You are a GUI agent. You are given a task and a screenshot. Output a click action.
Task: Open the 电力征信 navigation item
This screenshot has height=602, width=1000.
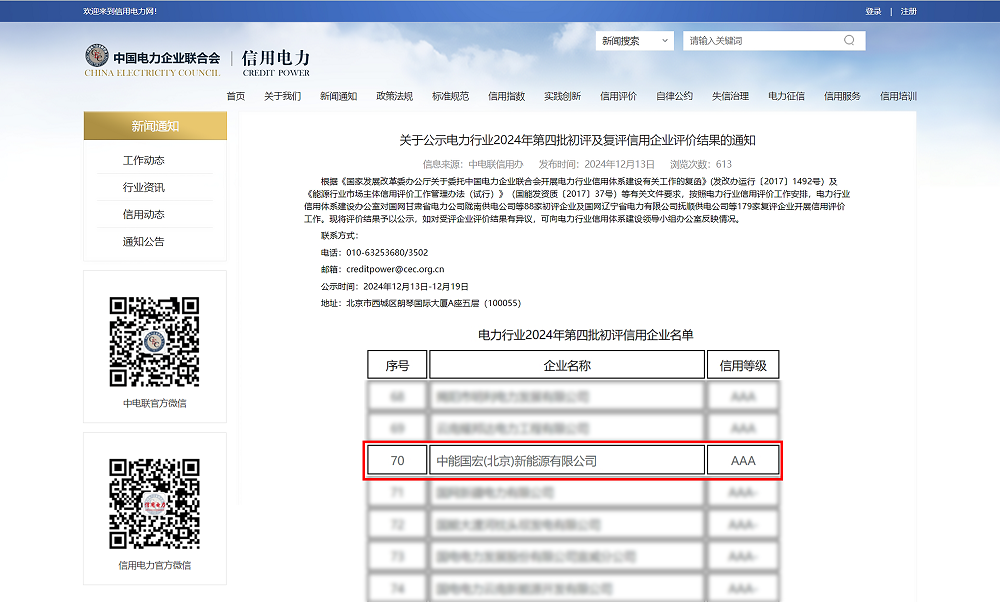[x=786, y=96]
